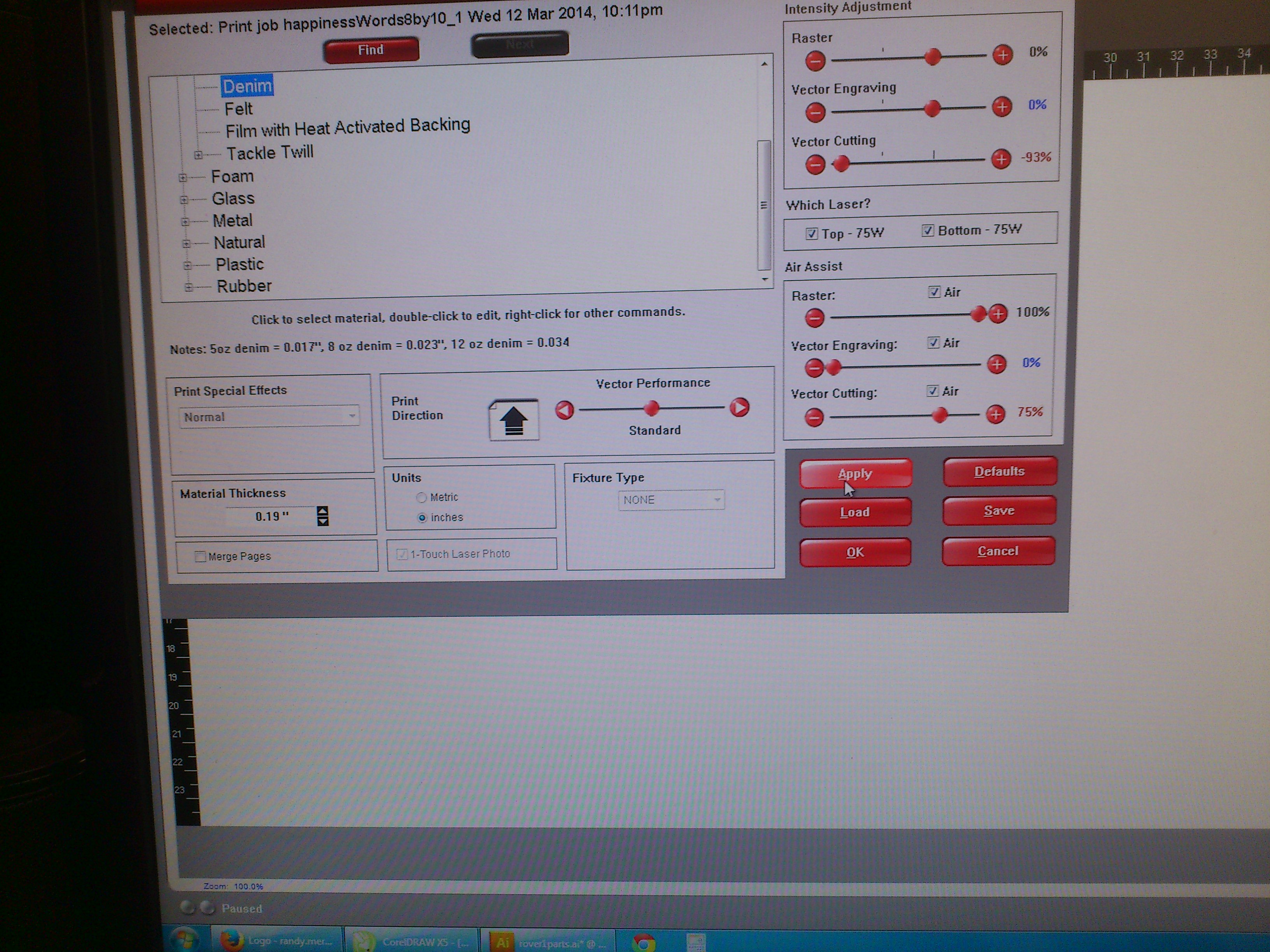
Task: Expand the Tackle Twill tree node
Action: [198, 155]
